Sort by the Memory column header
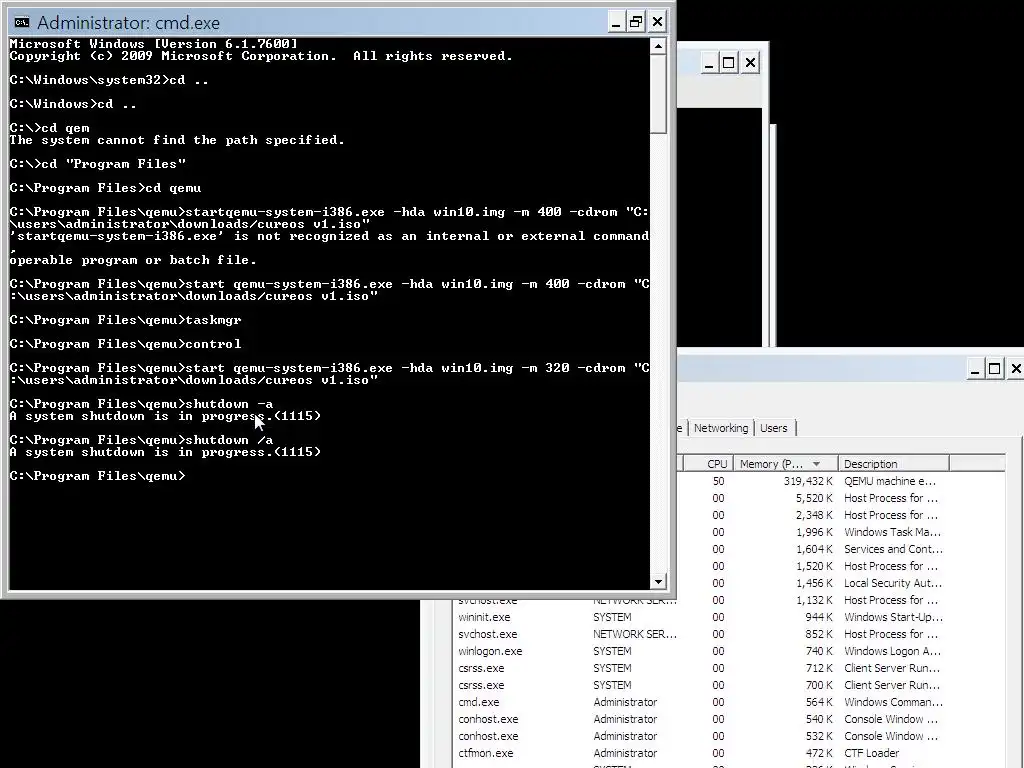This screenshot has width=1024, height=768. coord(786,464)
